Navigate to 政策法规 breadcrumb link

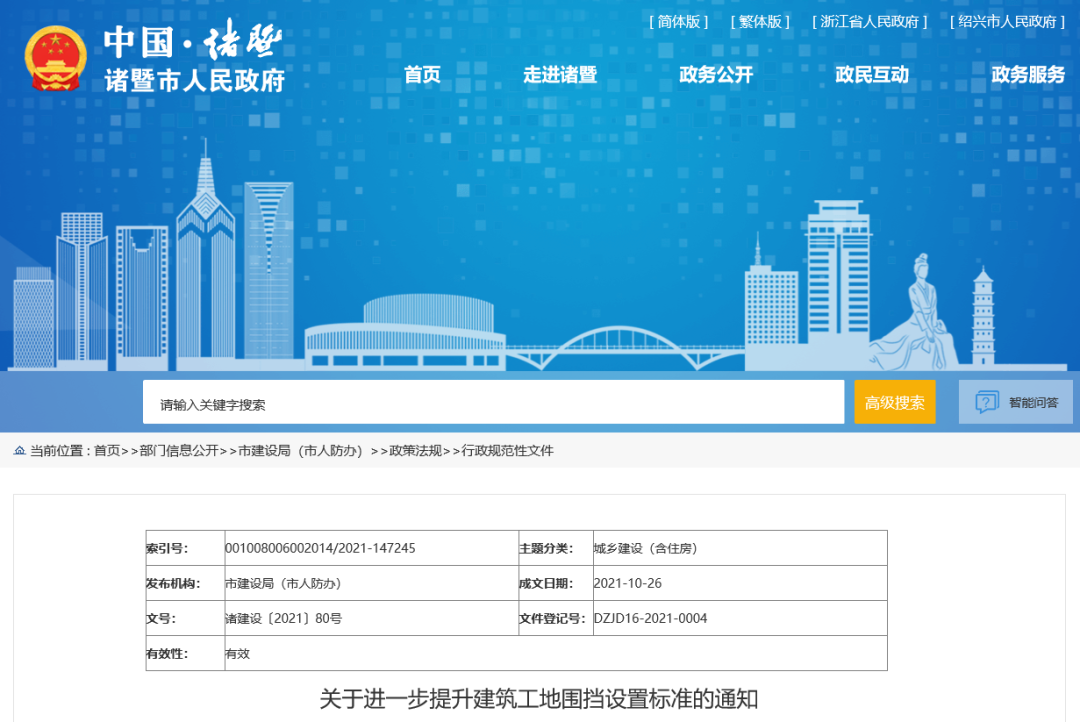(415, 451)
